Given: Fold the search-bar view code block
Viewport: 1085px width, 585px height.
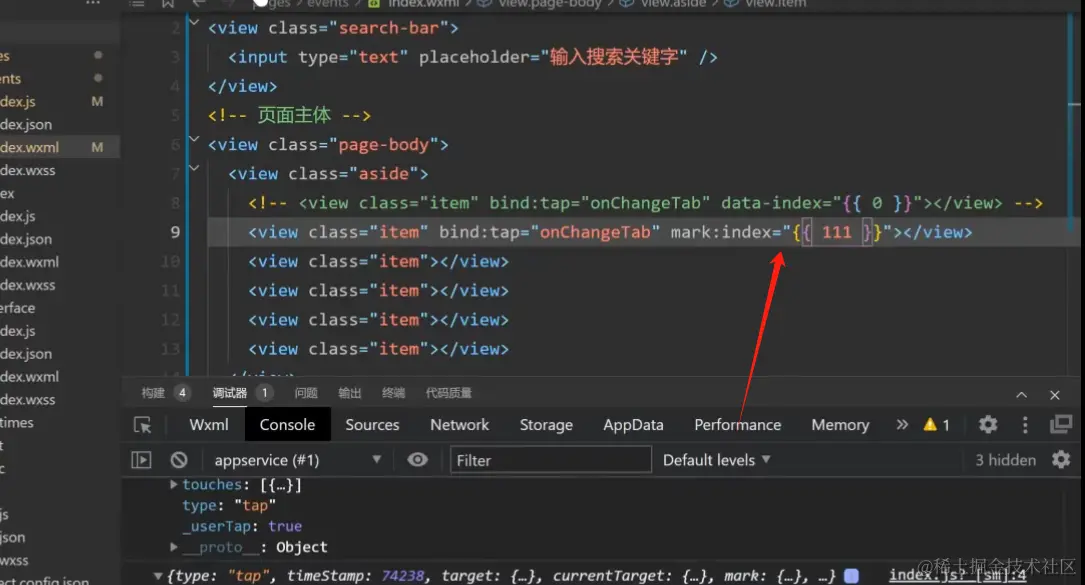Looking at the screenshot, I should [194, 22].
